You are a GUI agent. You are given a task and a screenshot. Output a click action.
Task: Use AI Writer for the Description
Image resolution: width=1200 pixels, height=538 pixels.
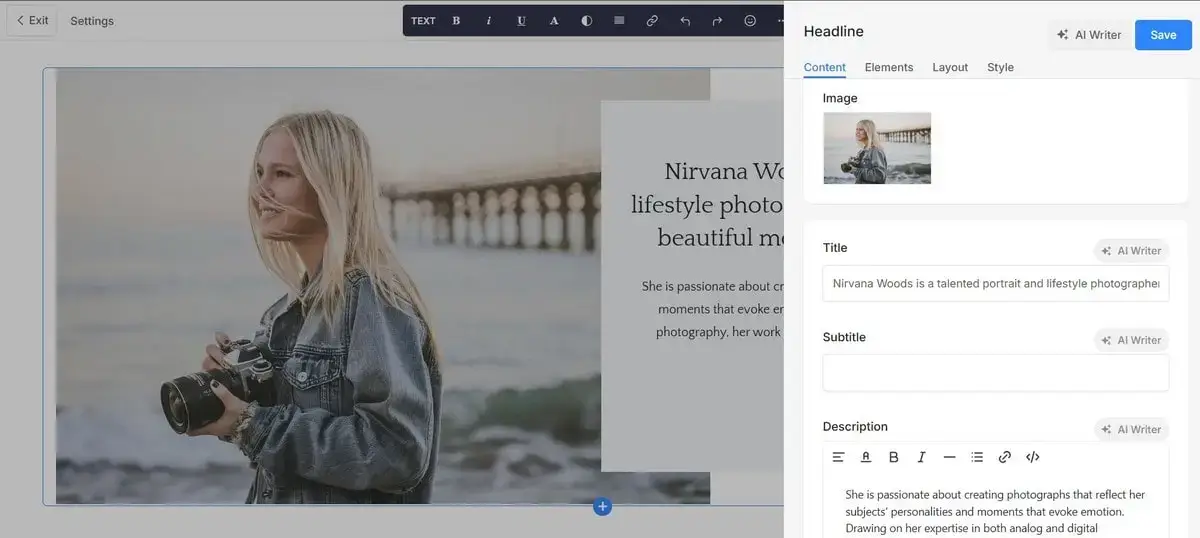point(1131,429)
